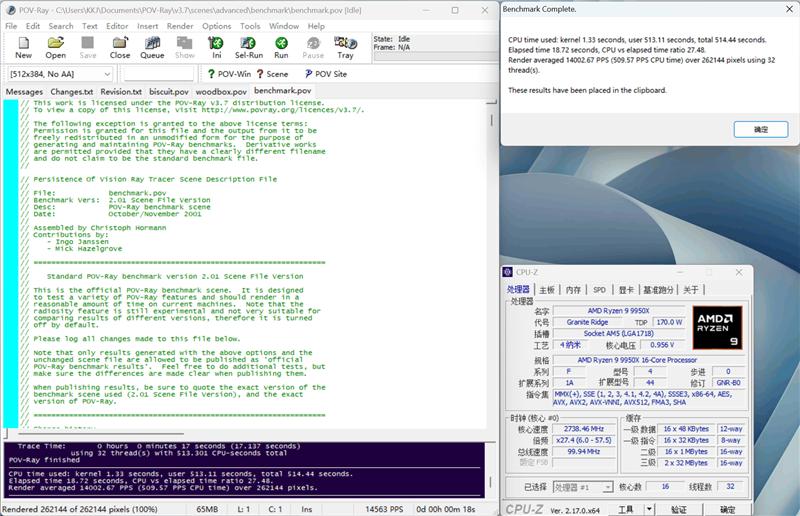Click the Sel-Run toolbar icon
This screenshot has width=800, height=516.
click(249, 48)
